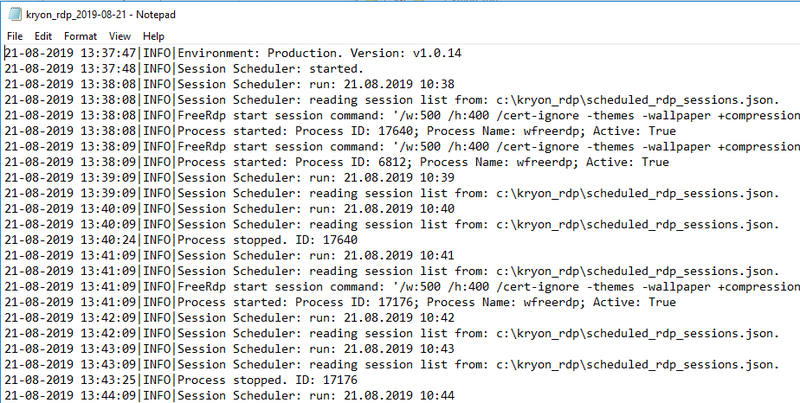This screenshot has height=403, width=800.
Task: Click the 'run: 21.08.2019 10:38' text
Action: [x=382, y=84]
